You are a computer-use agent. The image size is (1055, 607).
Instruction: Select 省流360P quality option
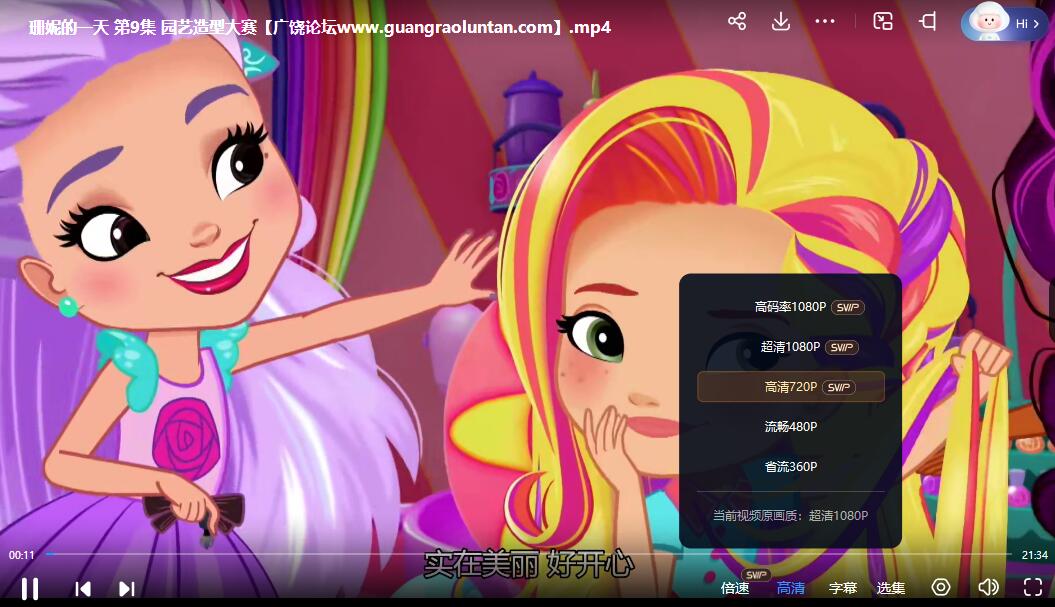click(791, 466)
